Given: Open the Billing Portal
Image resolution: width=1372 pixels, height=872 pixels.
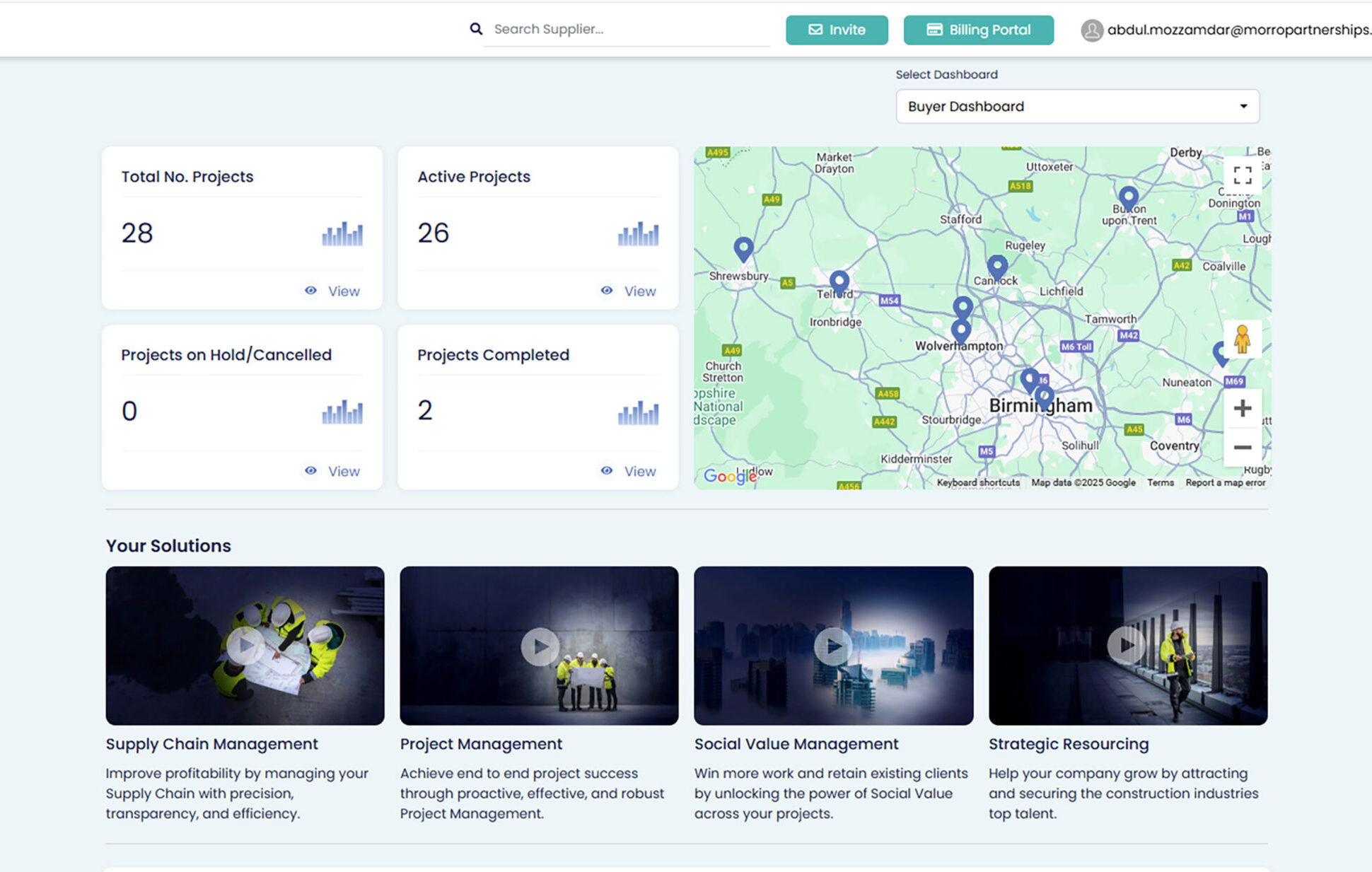Looking at the screenshot, I should click(978, 30).
